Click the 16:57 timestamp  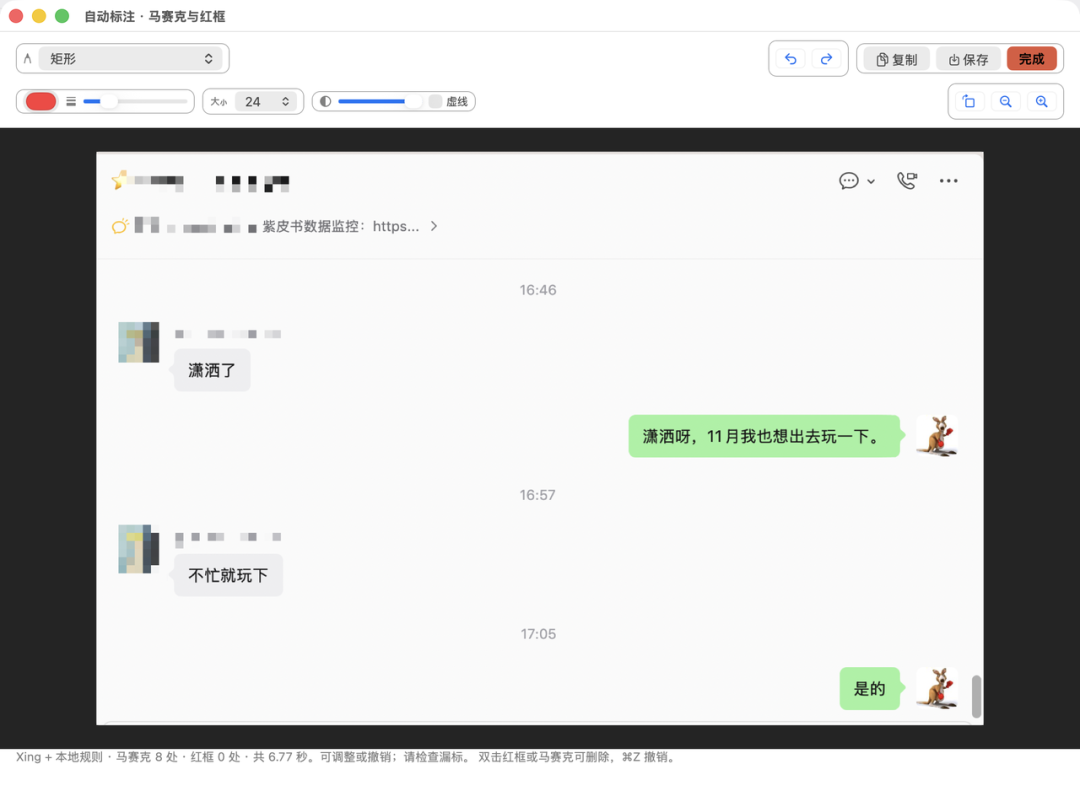click(x=538, y=495)
